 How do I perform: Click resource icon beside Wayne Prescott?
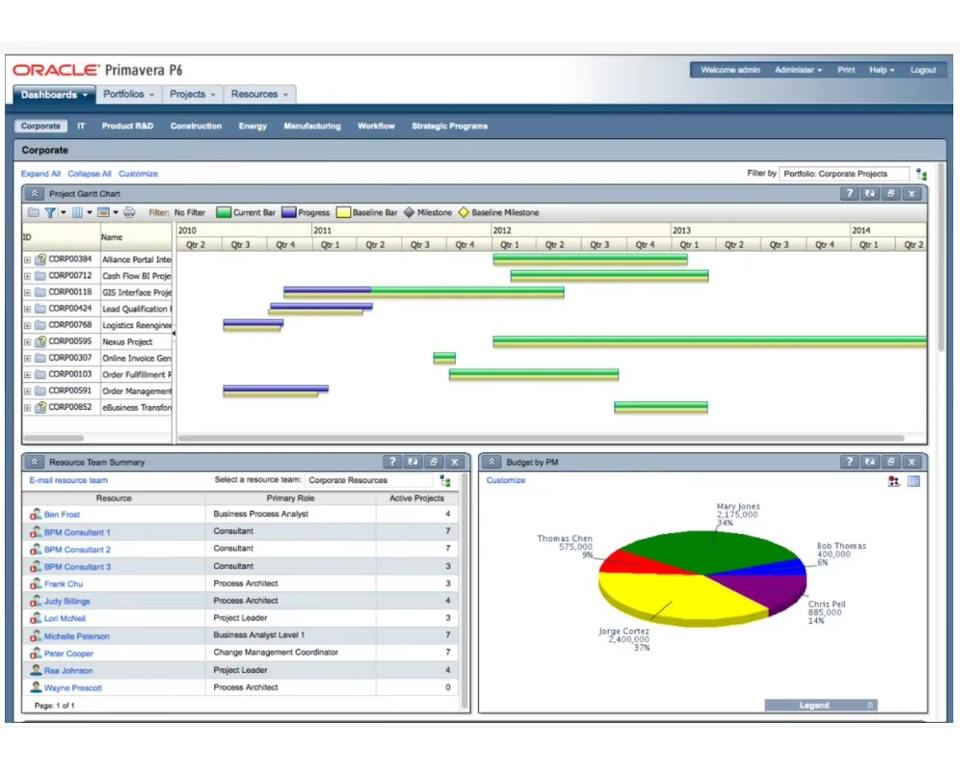(x=36, y=687)
